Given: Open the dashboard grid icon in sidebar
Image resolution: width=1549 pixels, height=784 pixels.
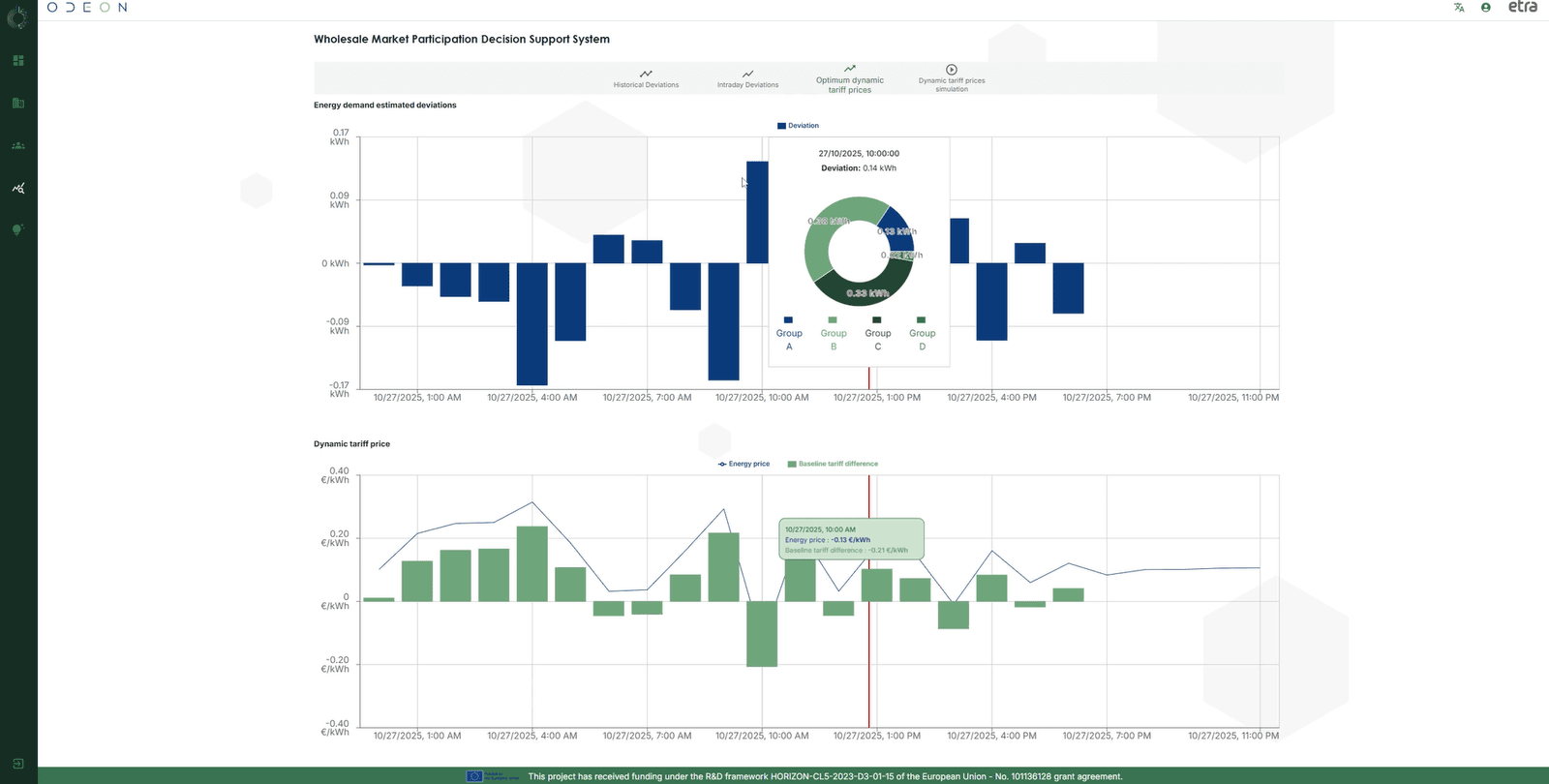Looking at the screenshot, I should [17, 60].
